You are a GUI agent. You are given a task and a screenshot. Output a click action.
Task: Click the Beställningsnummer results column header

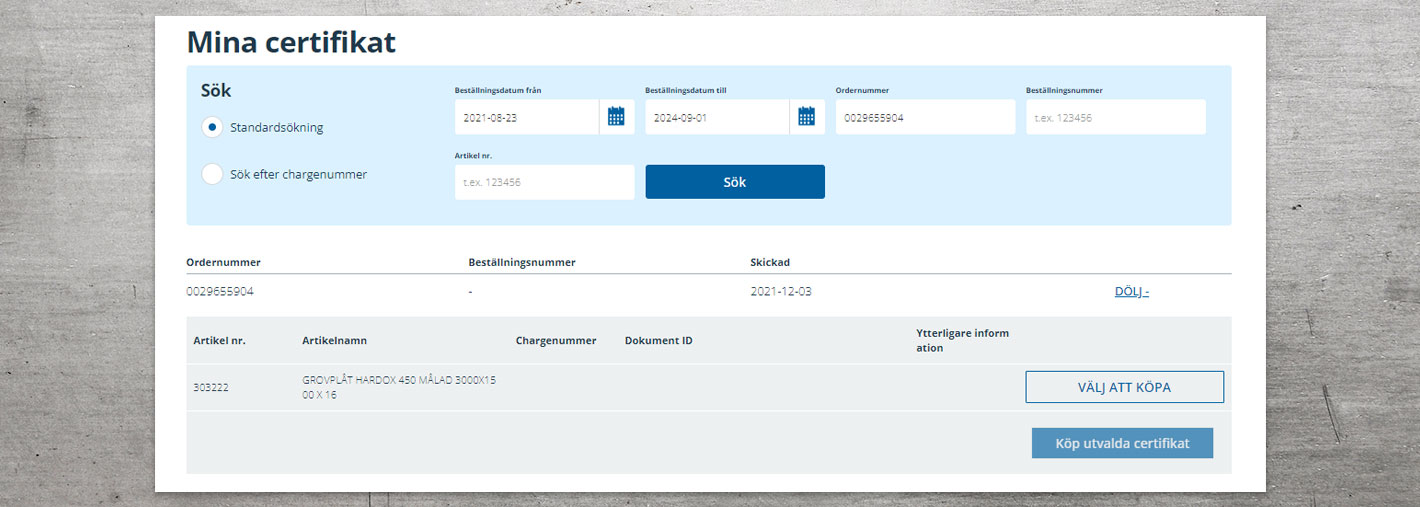[521, 263]
